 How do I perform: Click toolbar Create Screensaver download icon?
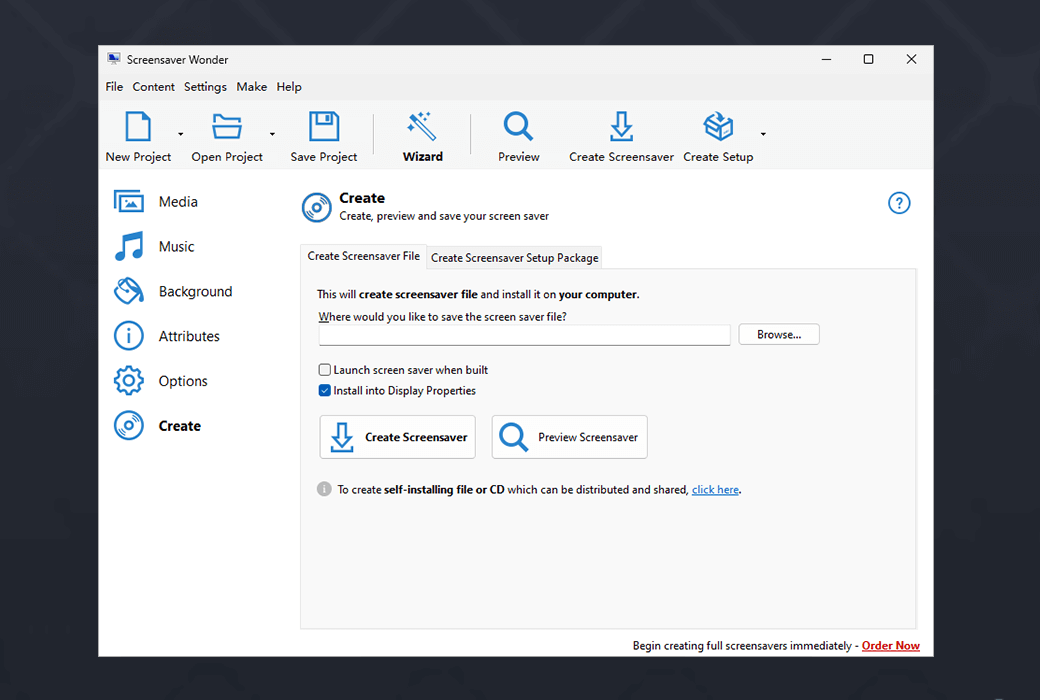pos(621,126)
